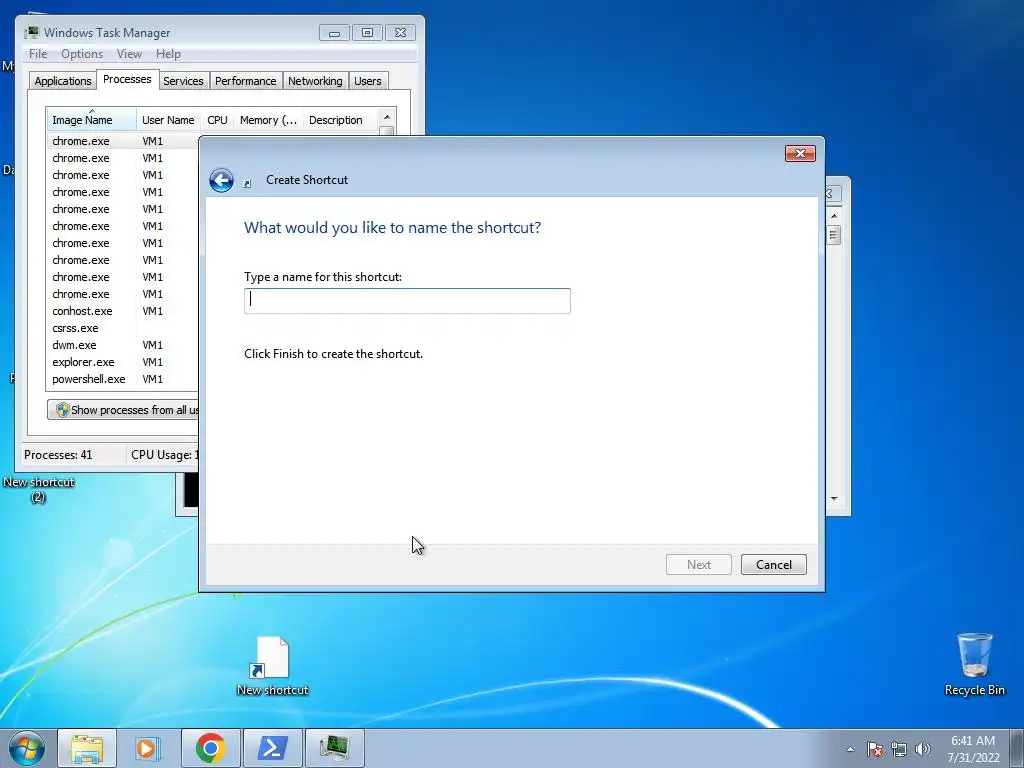Click the network tray icon
Screen dimensions: 1024x768
tap(899, 749)
